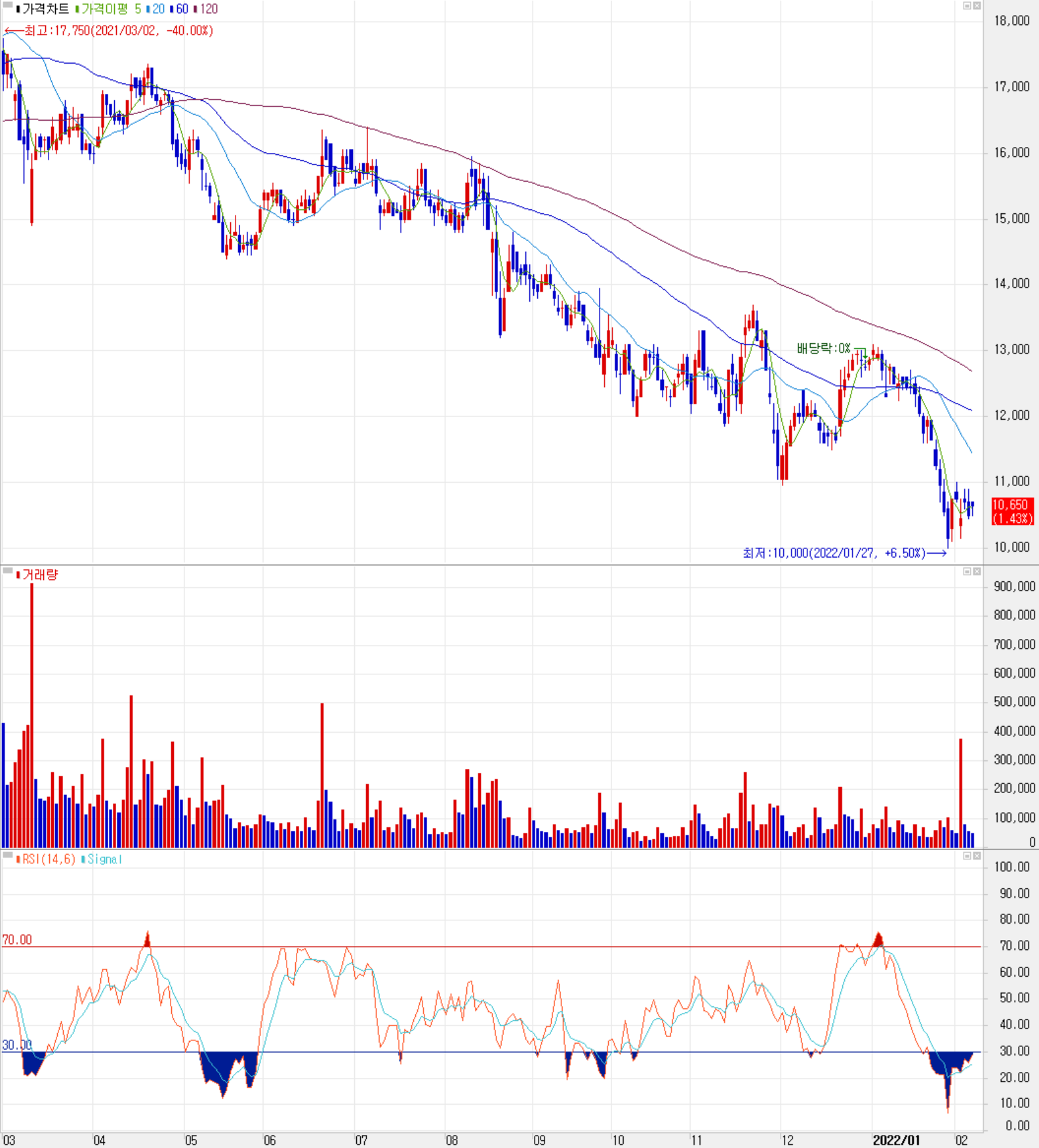Maximize the RSI indicator pane
Screen dimensions: 1039x1148
tap(967, 856)
